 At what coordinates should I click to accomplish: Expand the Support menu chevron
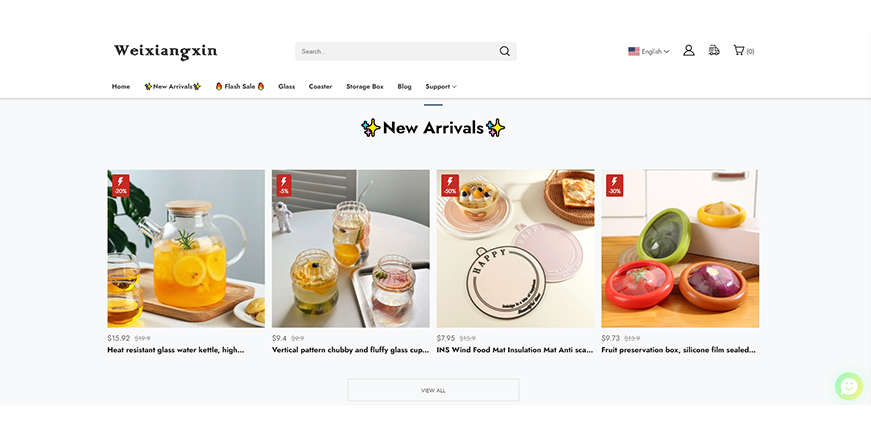pyautogui.click(x=454, y=87)
